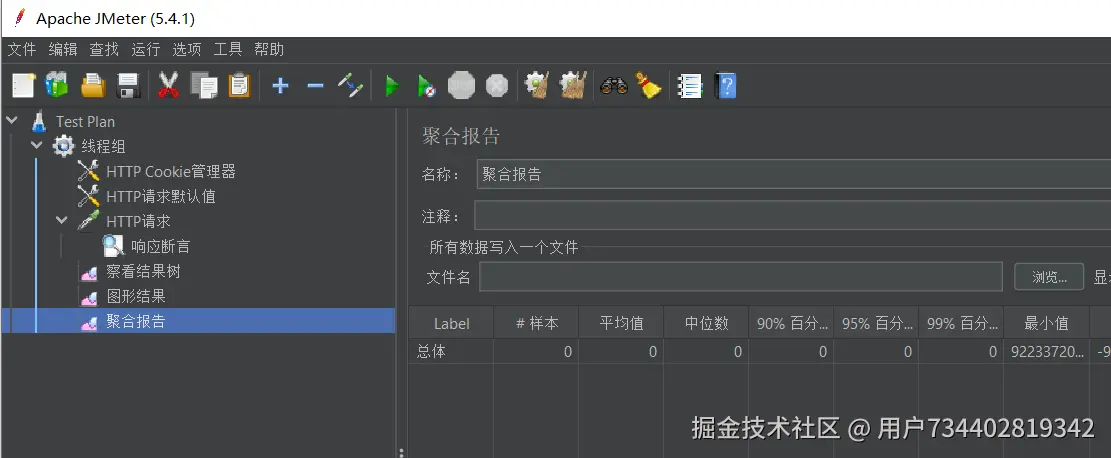Screen dimensions: 1111x458
Task: Sort by 99% 百分位 column header
Action: pos(961,323)
